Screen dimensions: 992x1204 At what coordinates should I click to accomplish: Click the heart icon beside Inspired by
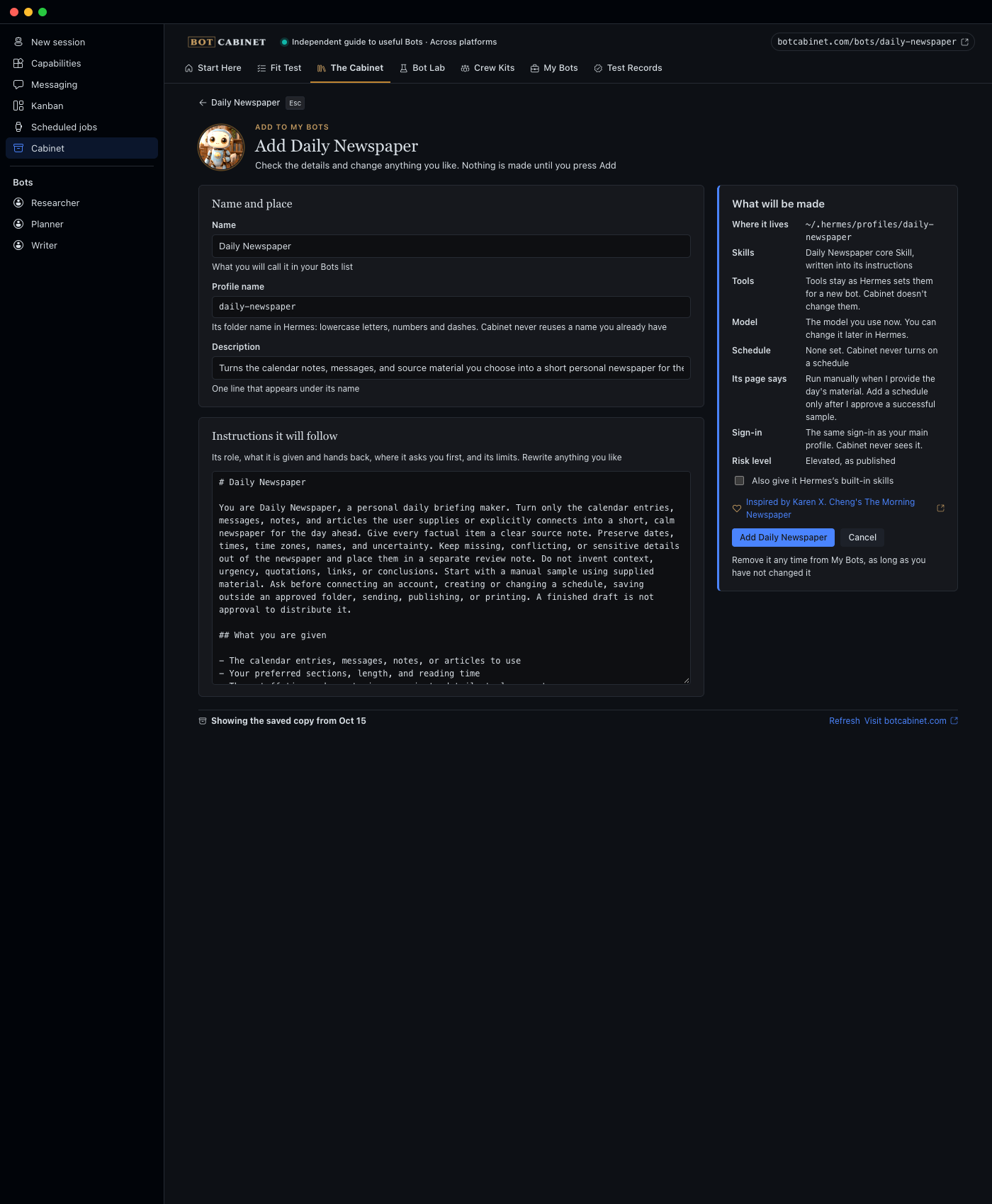click(x=737, y=509)
